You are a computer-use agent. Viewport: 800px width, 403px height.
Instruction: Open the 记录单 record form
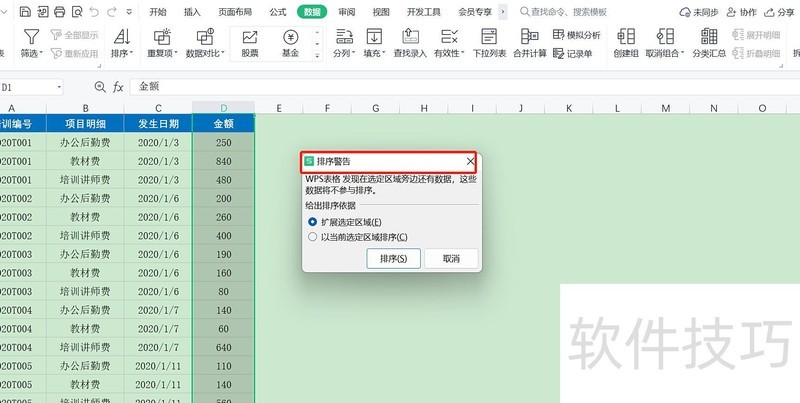[573, 53]
